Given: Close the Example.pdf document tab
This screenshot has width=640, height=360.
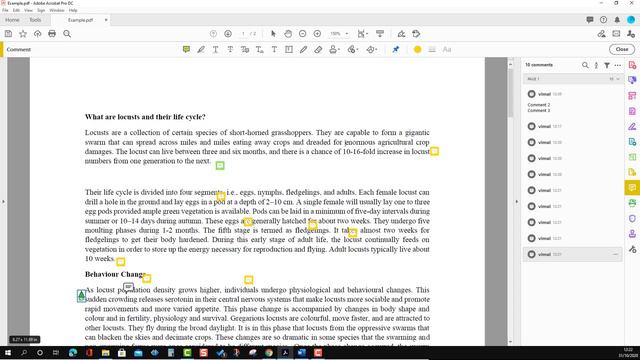Looking at the screenshot, I should point(106,20).
